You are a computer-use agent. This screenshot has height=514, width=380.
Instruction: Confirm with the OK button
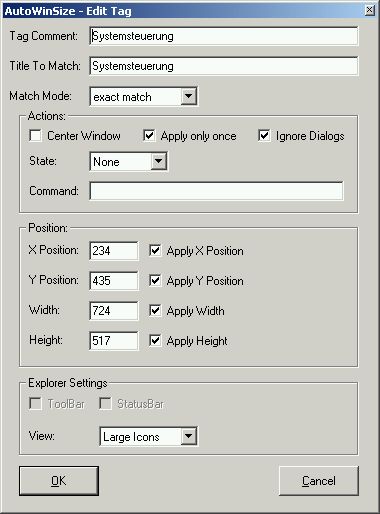(59, 481)
